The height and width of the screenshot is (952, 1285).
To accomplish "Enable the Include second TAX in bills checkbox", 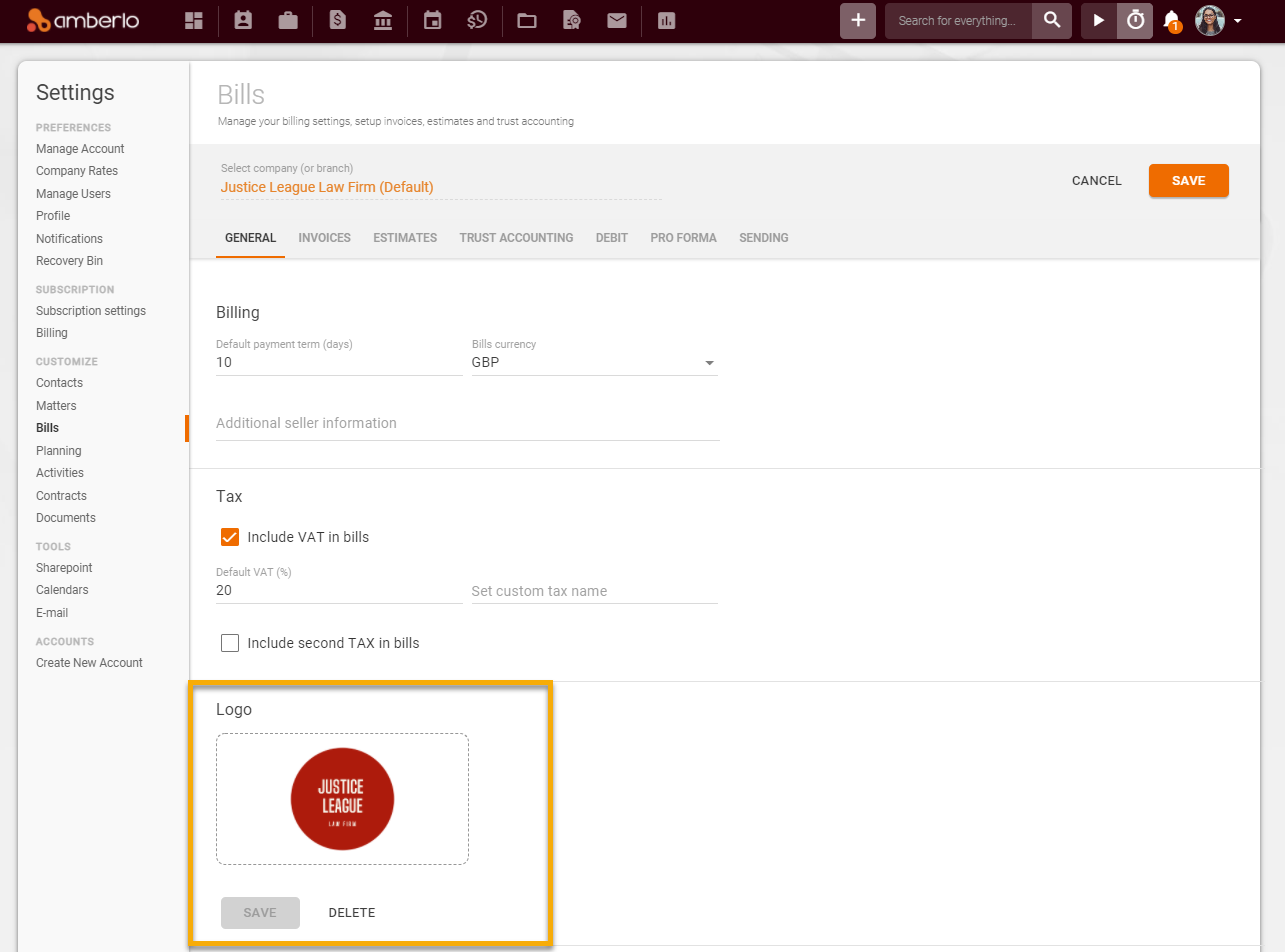I will coord(230,643).
